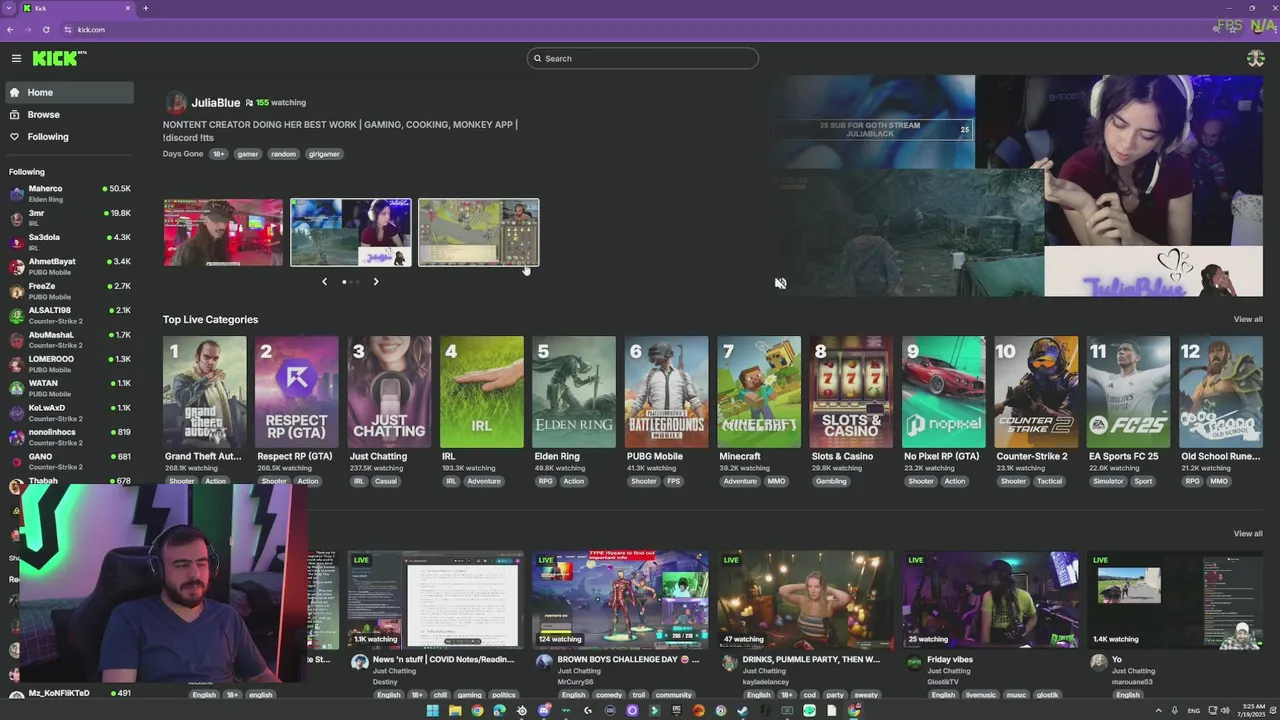This screenshot has width=1280, height=720.
Task: Open Minecraft category card
Action: [759, 392]
